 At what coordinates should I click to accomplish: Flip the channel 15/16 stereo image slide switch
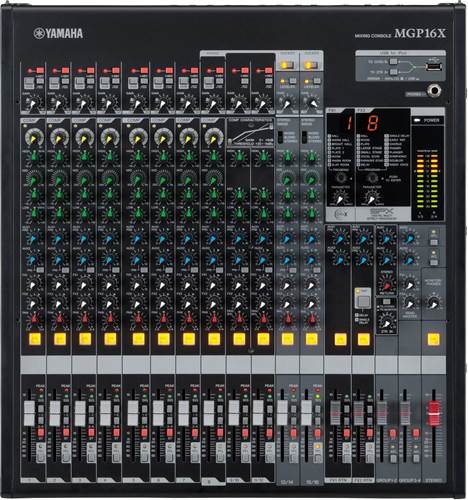pyautogui.click(x=305, y=137)
